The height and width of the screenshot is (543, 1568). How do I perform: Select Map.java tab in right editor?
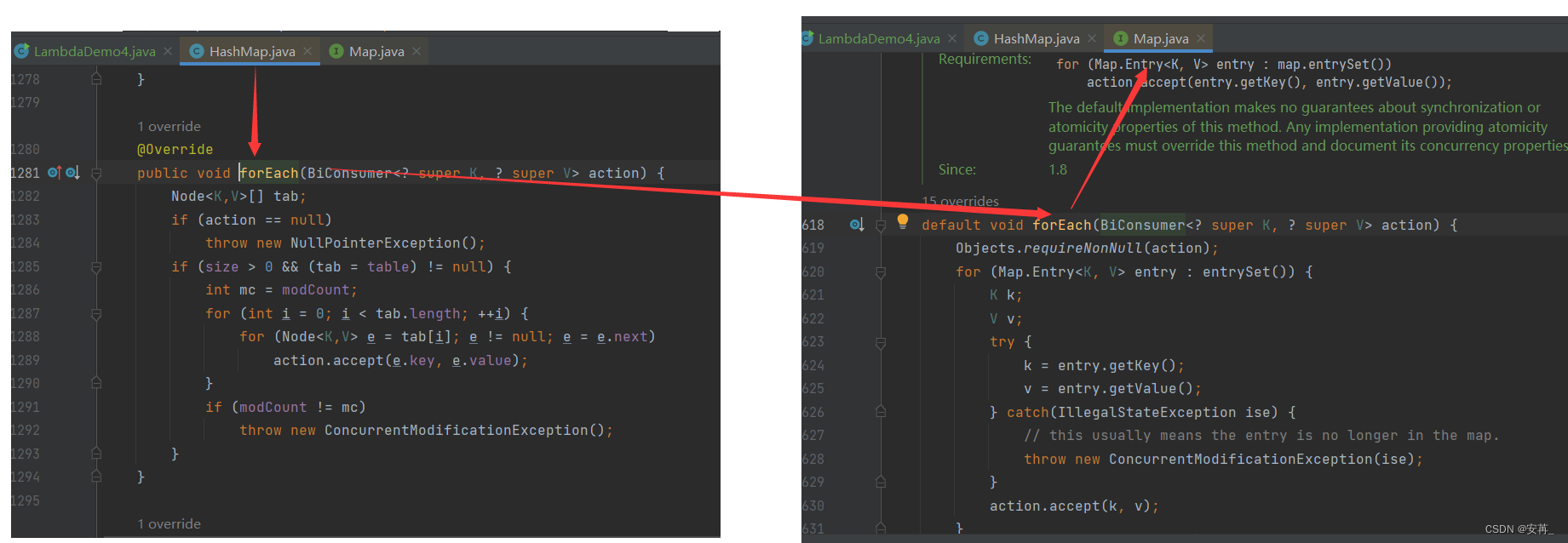pos(1161,38)
